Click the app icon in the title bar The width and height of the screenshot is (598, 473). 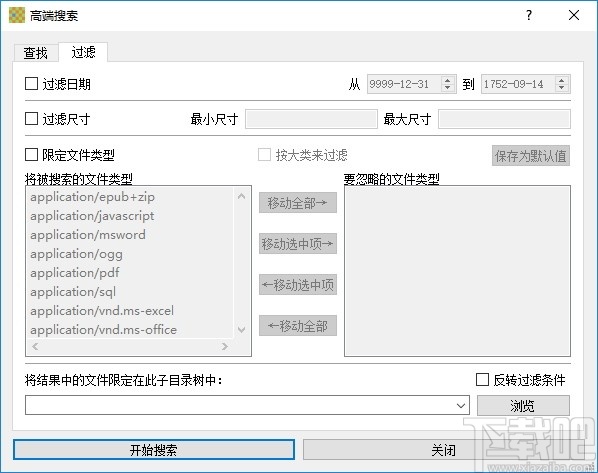pos(17,15)
